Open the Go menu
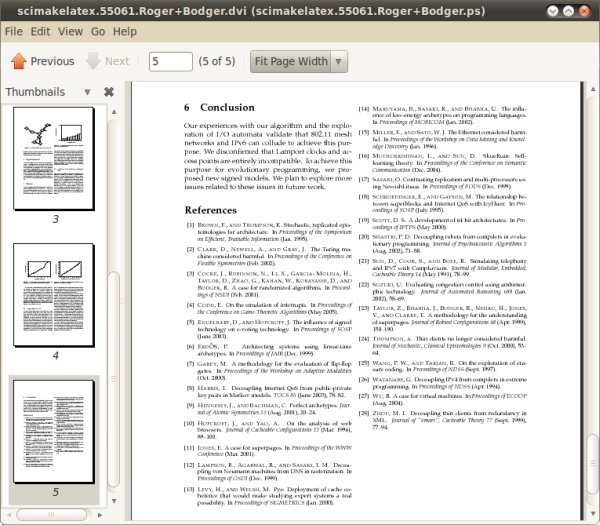The width and height of the screenshot is (600, 525). tap(98, 31)
